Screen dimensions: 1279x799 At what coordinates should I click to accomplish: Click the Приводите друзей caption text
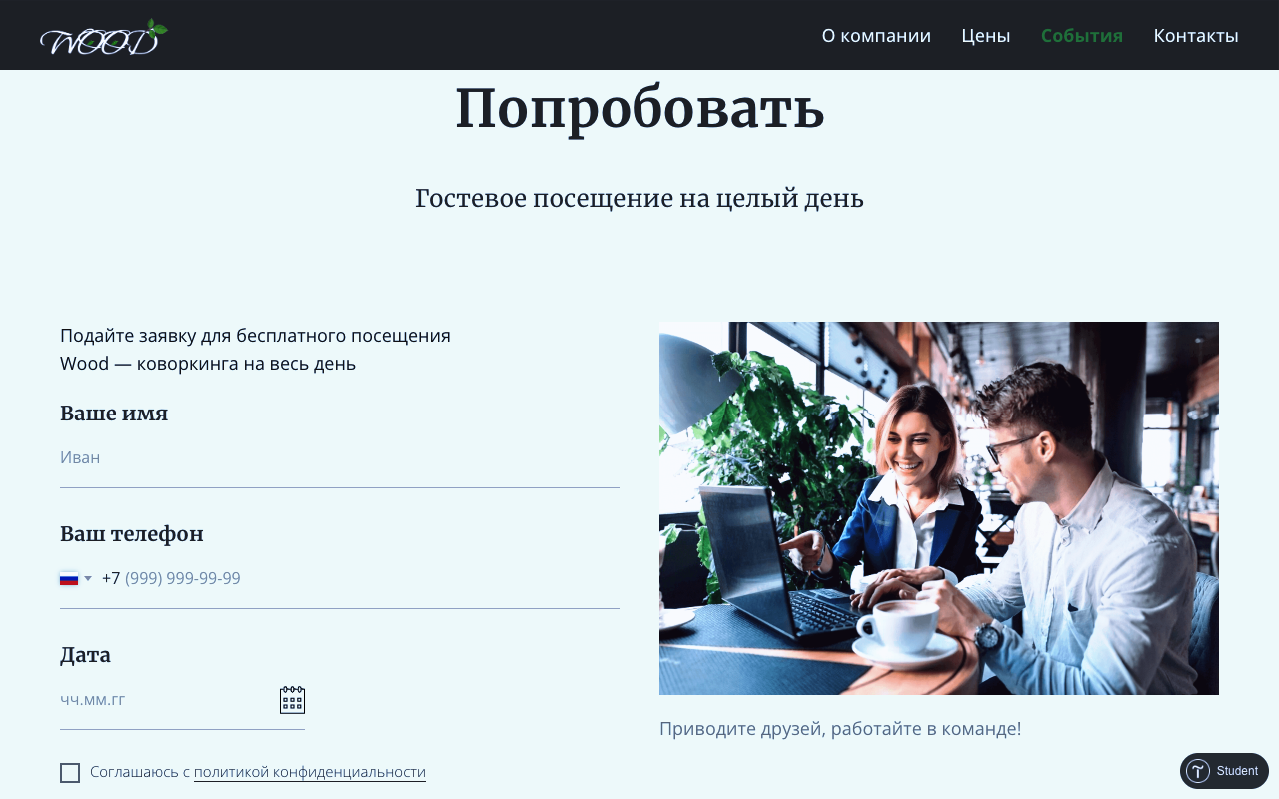point(840,729)
